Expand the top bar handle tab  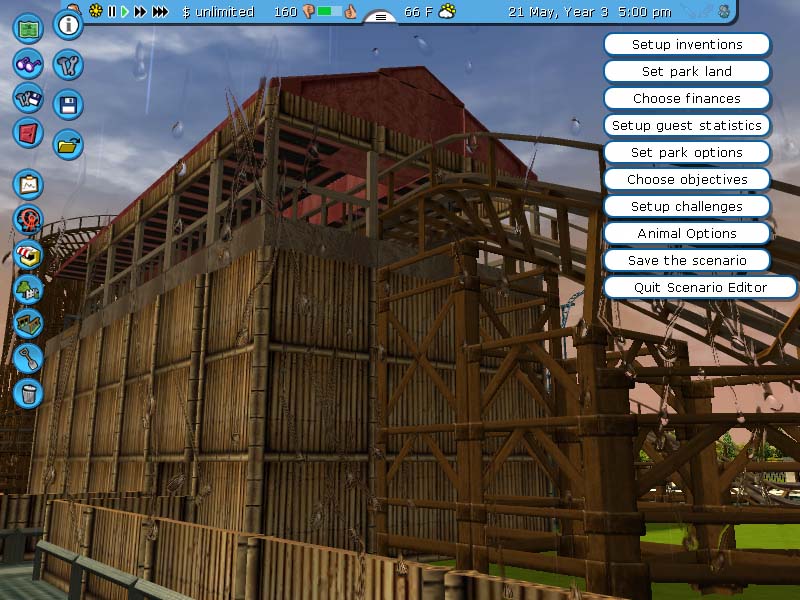(x=380, y=17)
